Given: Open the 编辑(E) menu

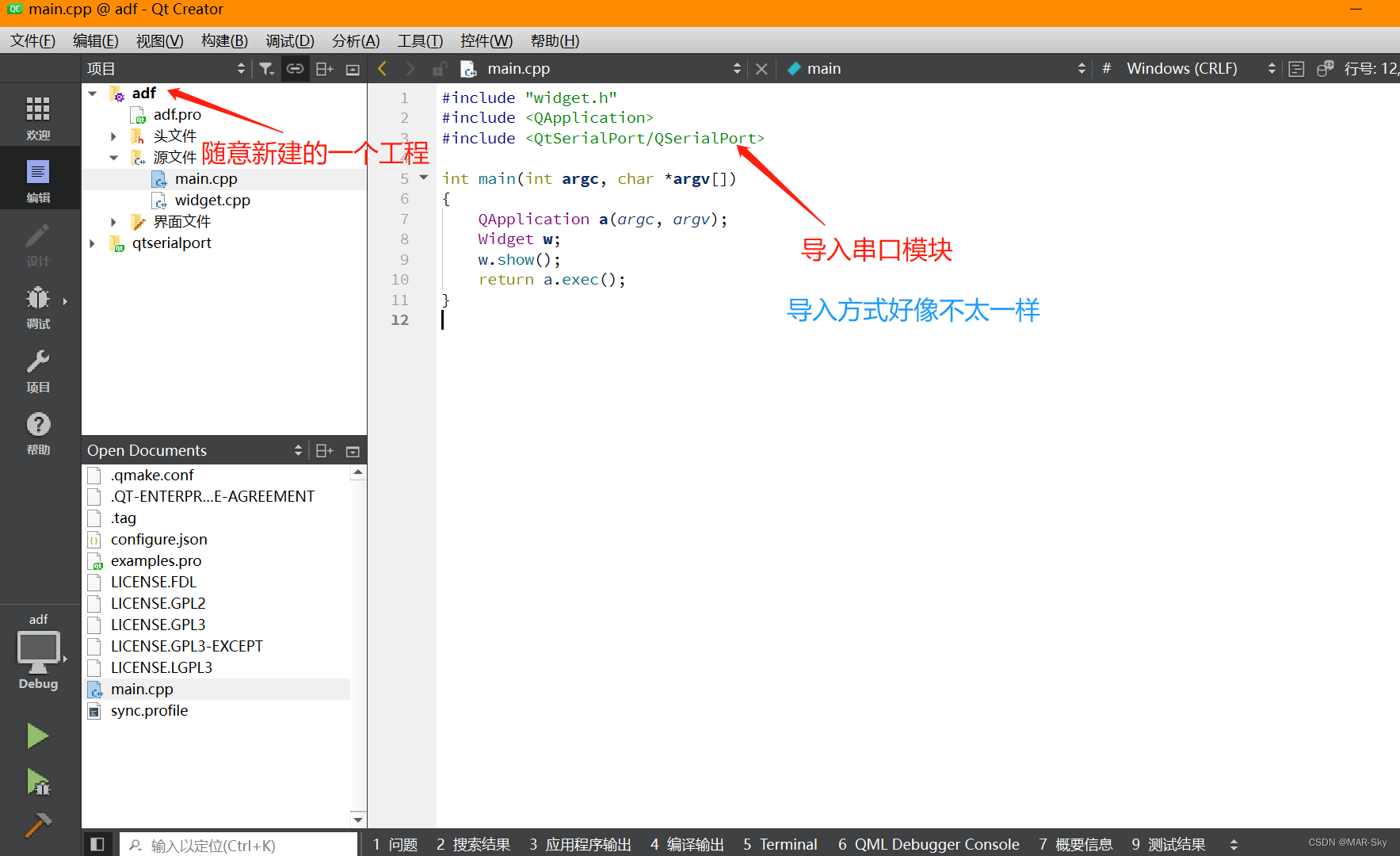Looking at the screenshot, I should [x=95, y=40].
